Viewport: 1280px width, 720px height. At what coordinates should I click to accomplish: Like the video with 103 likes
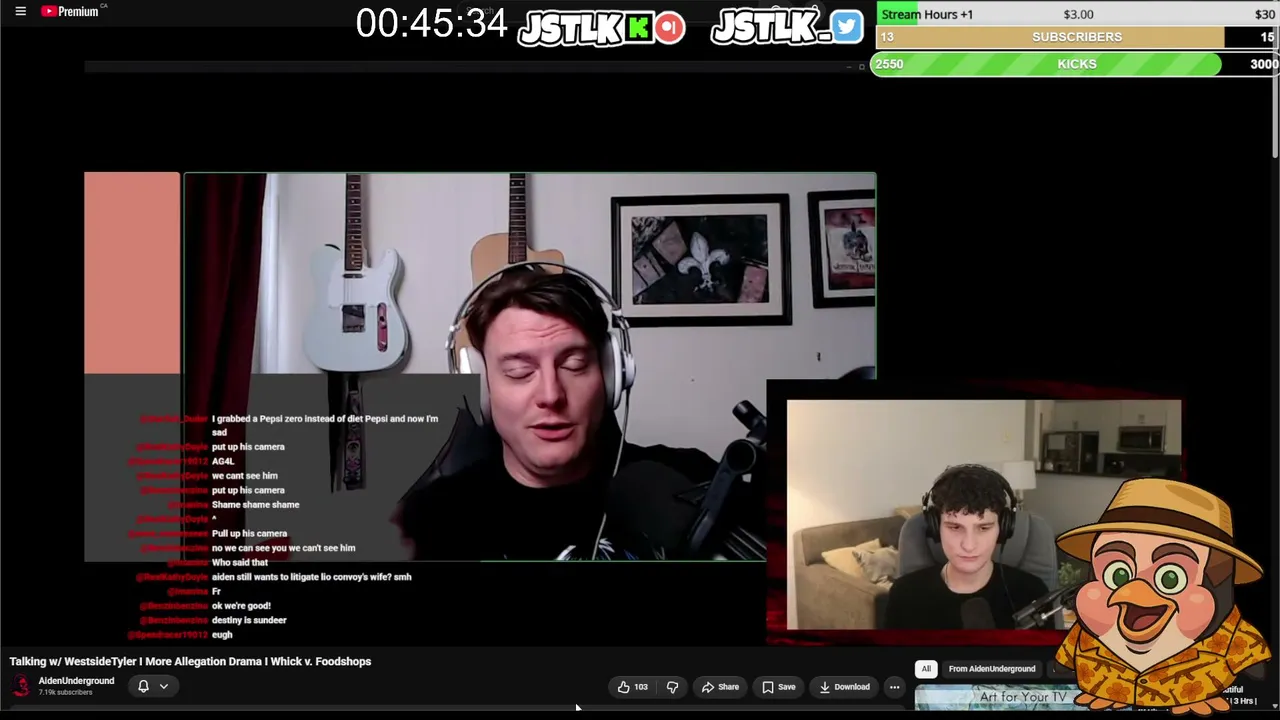tap(633, 687)
